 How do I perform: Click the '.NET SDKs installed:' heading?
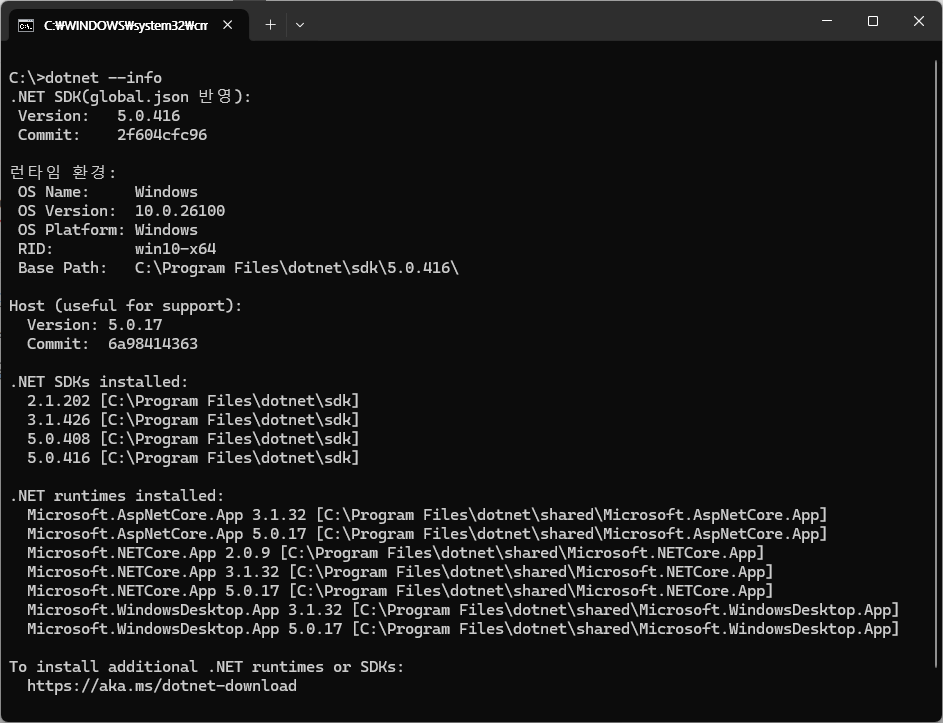click(x=99, y=382)
